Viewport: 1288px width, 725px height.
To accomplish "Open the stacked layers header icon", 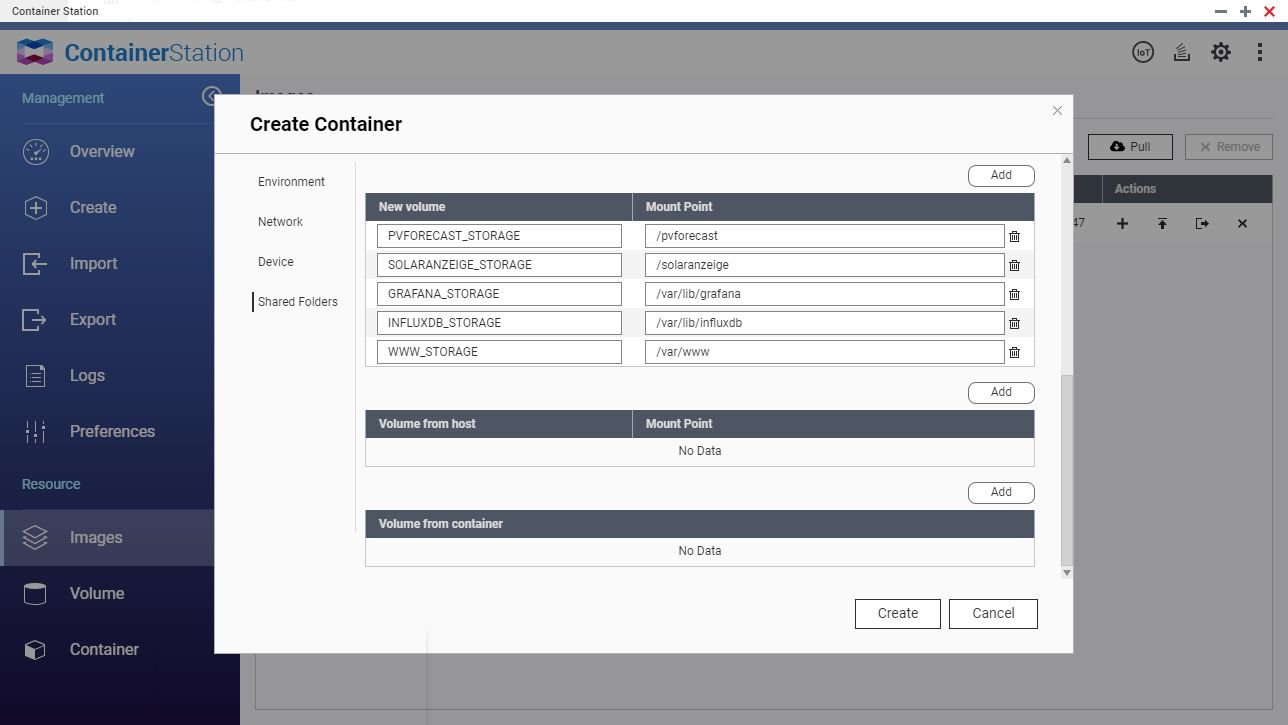I will pos(1181,53).
